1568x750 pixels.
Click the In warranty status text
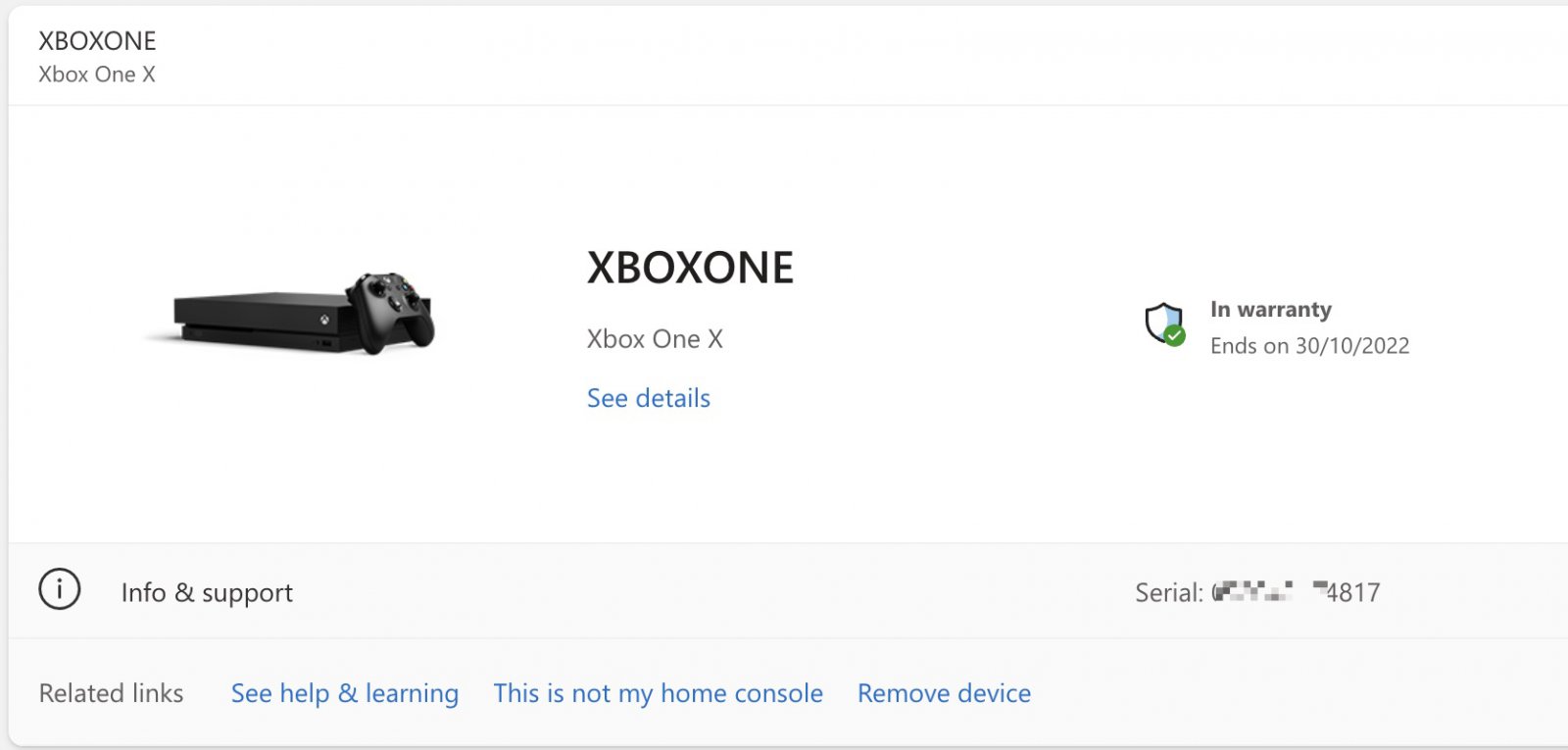pyautogui.click(x=1270, y=310)
